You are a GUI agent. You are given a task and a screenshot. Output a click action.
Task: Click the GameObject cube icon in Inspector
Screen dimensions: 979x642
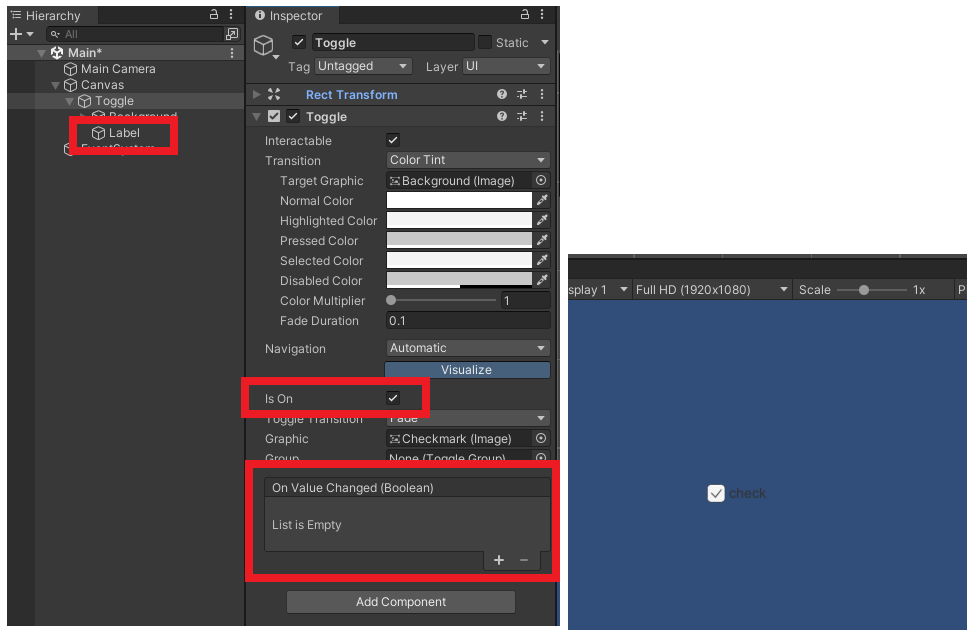263,45
